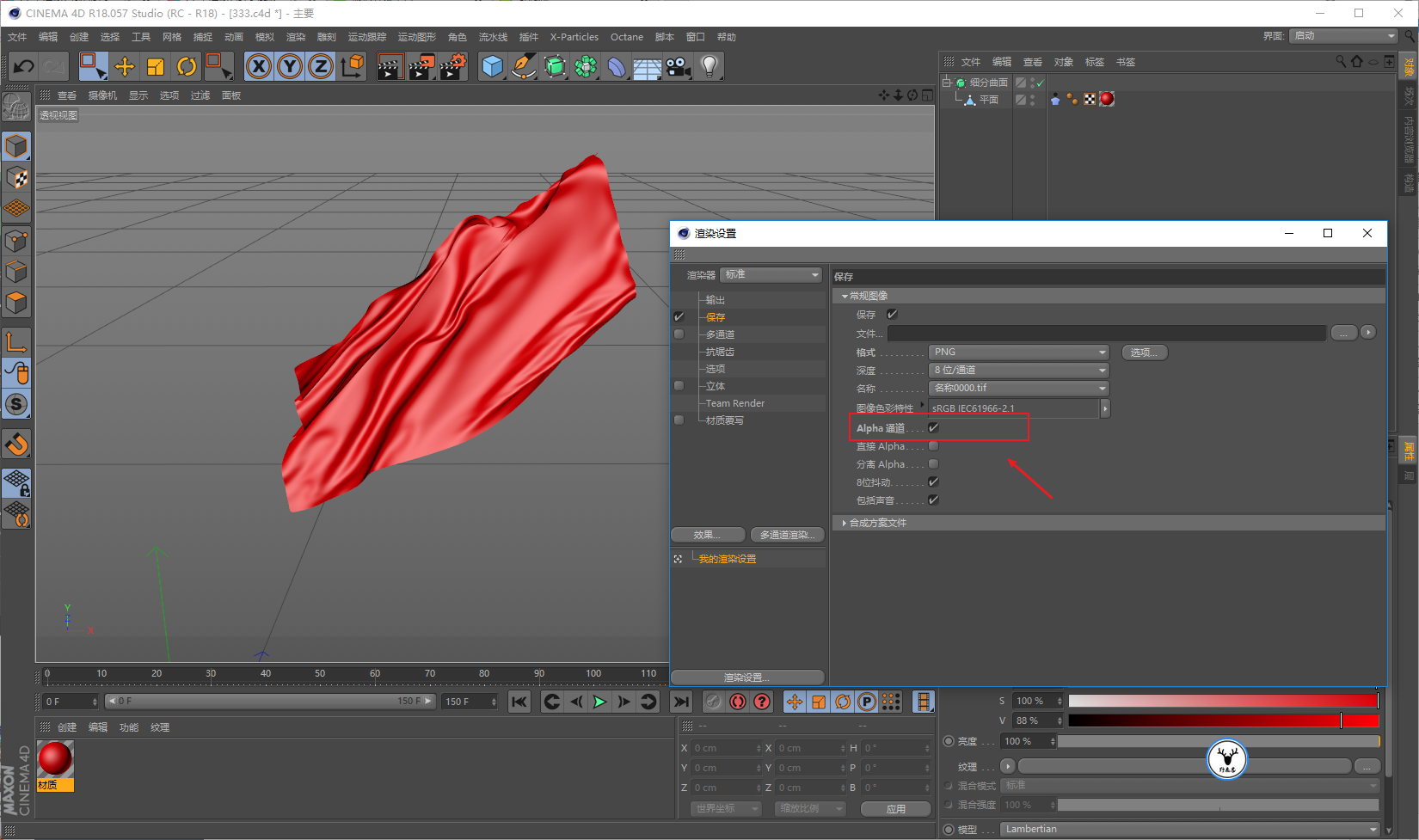Play the animation forward

[599, 702]
